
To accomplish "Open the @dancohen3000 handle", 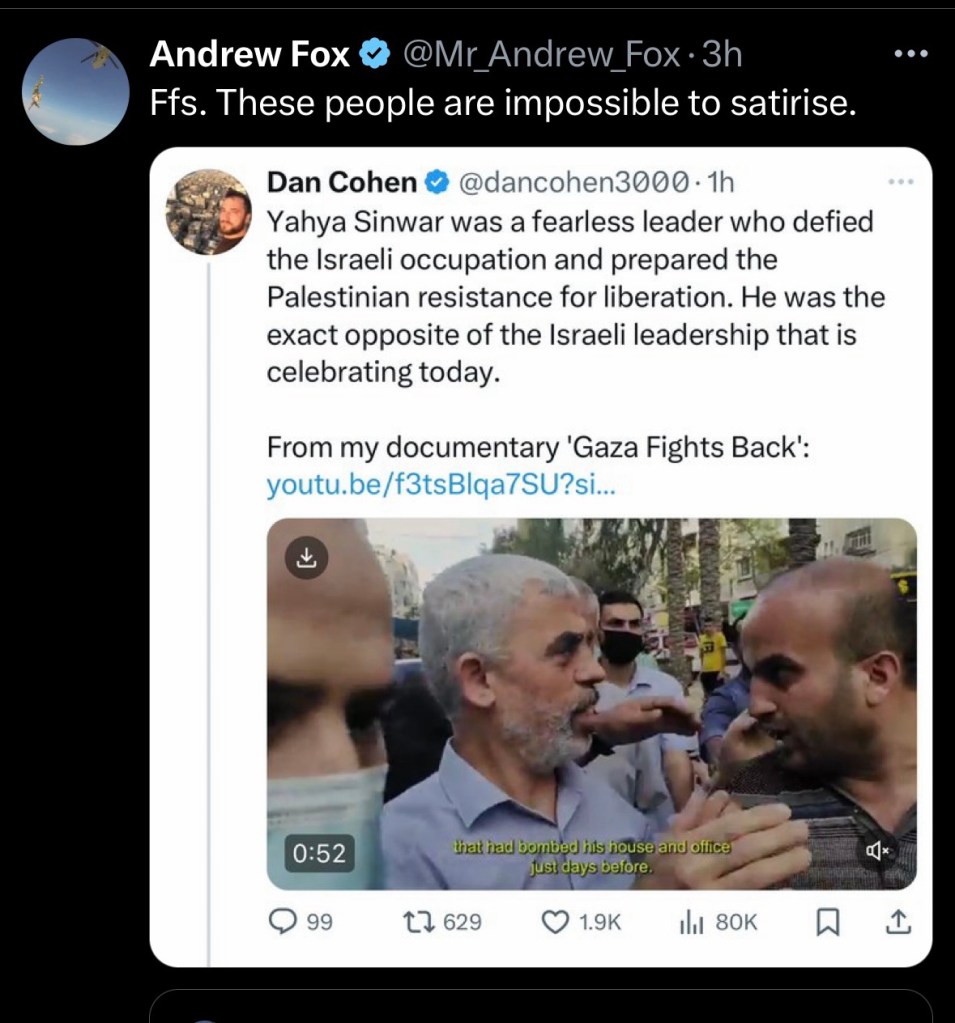I will tap(574, 182).
